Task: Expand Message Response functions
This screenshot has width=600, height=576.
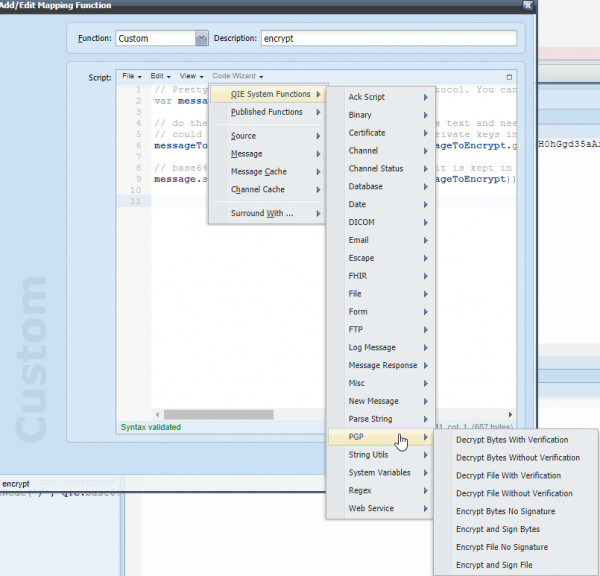Action: [x=381, y=366]
